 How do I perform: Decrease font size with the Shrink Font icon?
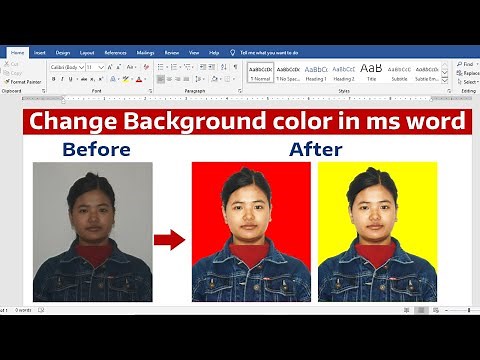119,67
